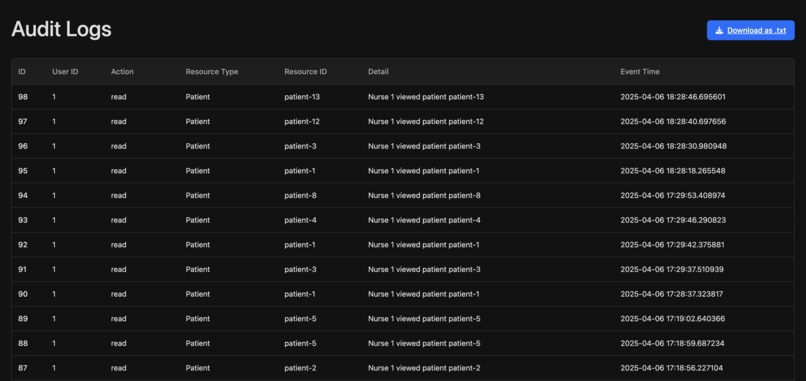
Task: Click event time 2025-04-06 18:28:18.265548
Action: (673, 171)
